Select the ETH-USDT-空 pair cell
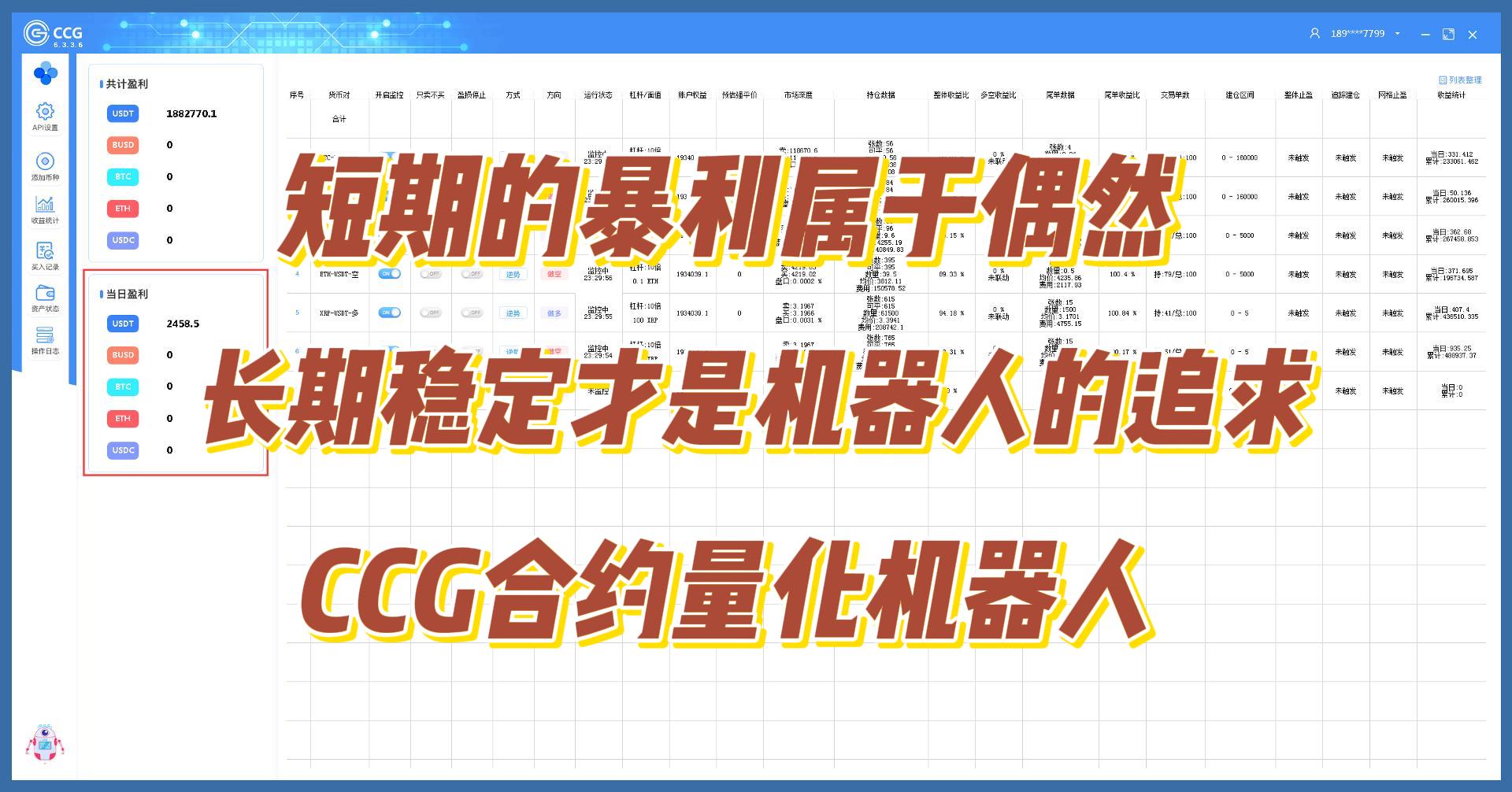This screenshot has width=1512, height=792. (x=339, y=274)
